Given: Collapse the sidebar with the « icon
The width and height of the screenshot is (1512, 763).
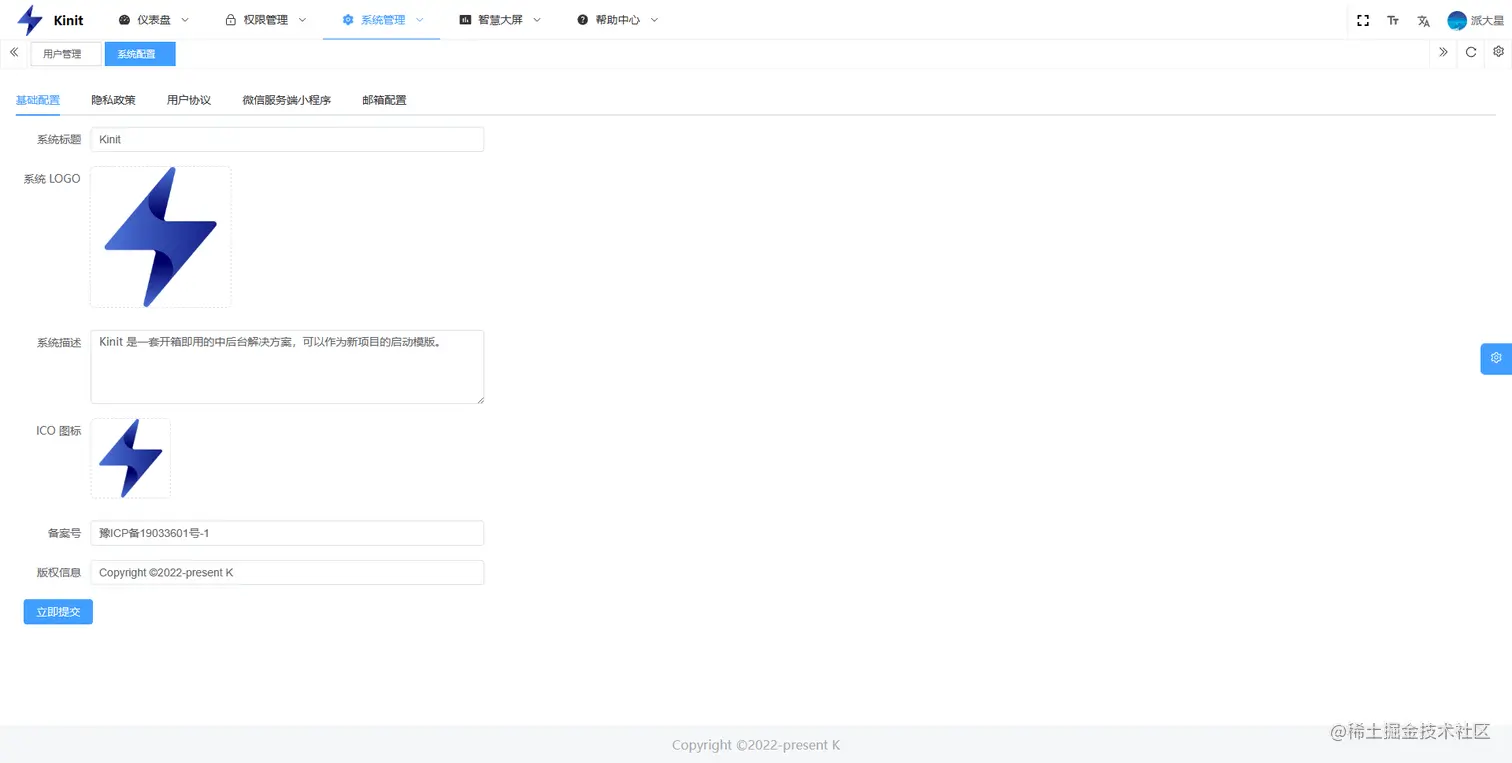Looking at the screenshot, I should [x=14, y=52].
